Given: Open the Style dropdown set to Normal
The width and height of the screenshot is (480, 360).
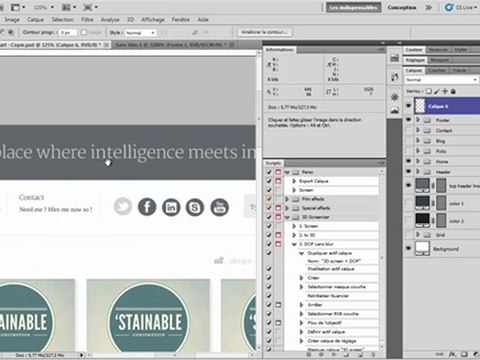Looking at the screenshot, I should click(140, 33).
